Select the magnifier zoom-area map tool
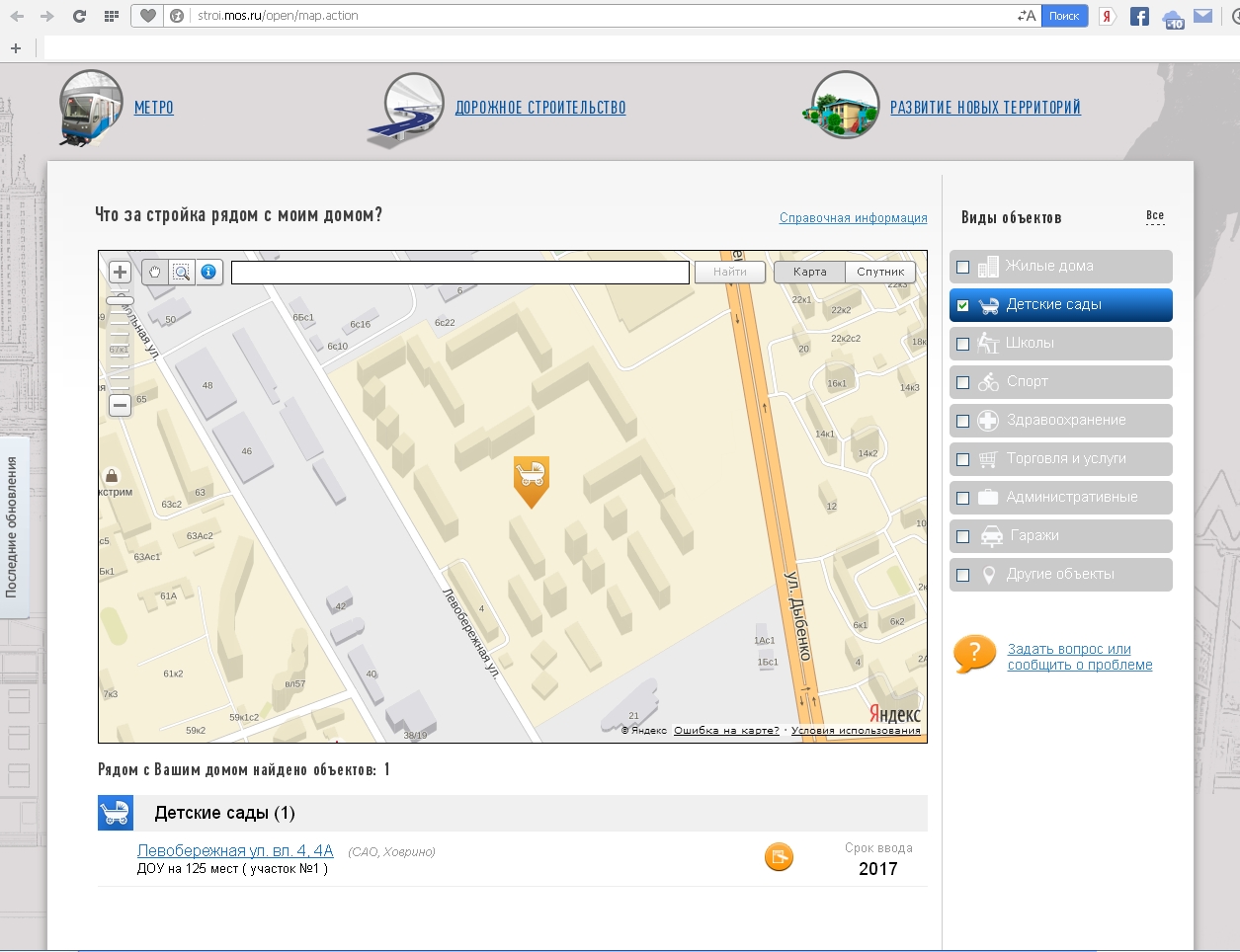1240x952 pixels. [182, 273]
